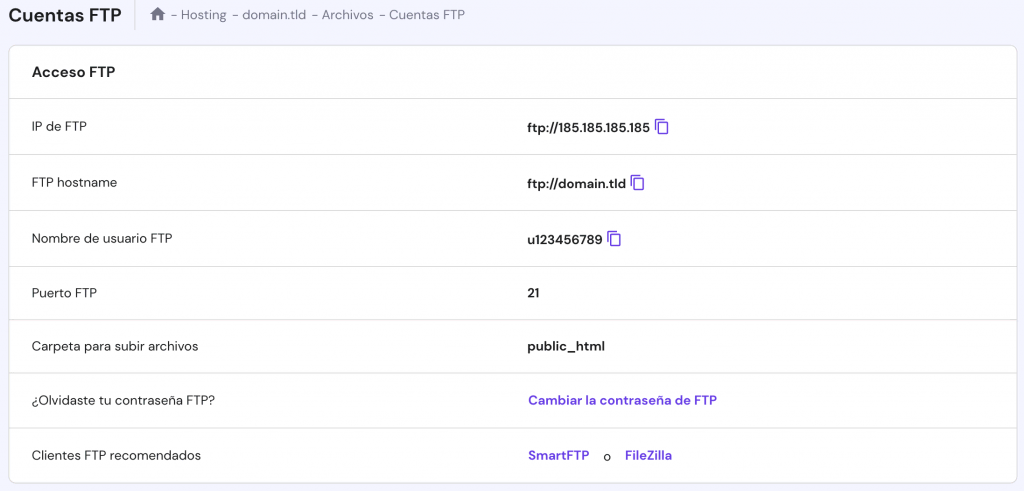Copy the FTP IP address
This screenshot has width=1024, height=491.
662,127
